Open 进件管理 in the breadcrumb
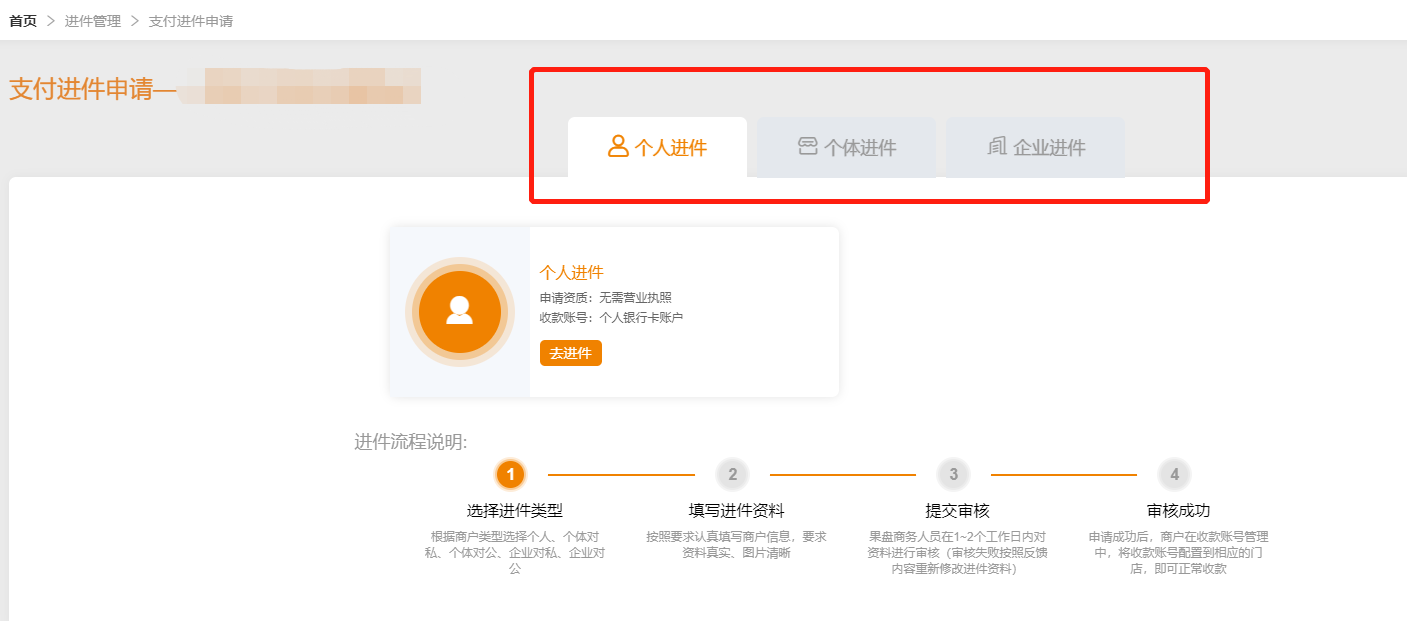Viewport: 1407px width, 621px height. [93, 21]
